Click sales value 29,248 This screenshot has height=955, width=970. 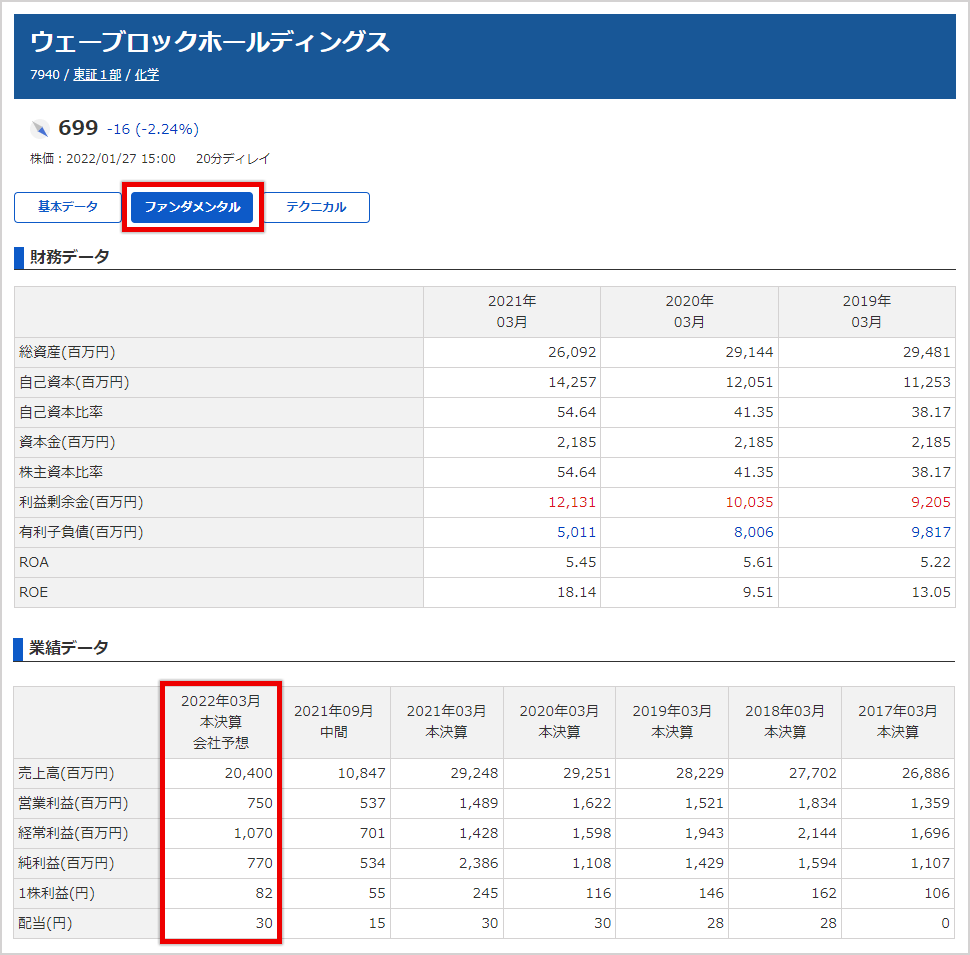coord(474,773)
